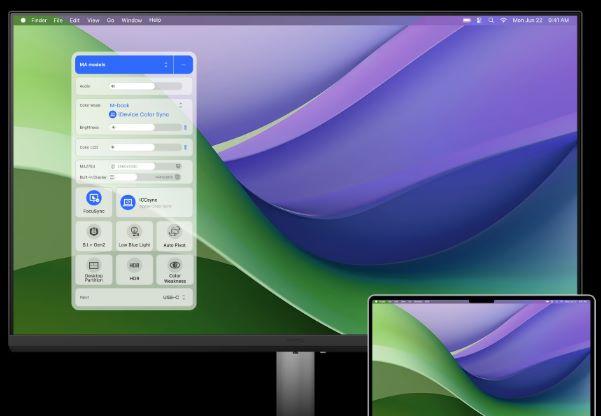The width and height of the screenshot is (601, 416).
Task: Expand the monitor model selector dropdown
Action: (x=166, y=65)
